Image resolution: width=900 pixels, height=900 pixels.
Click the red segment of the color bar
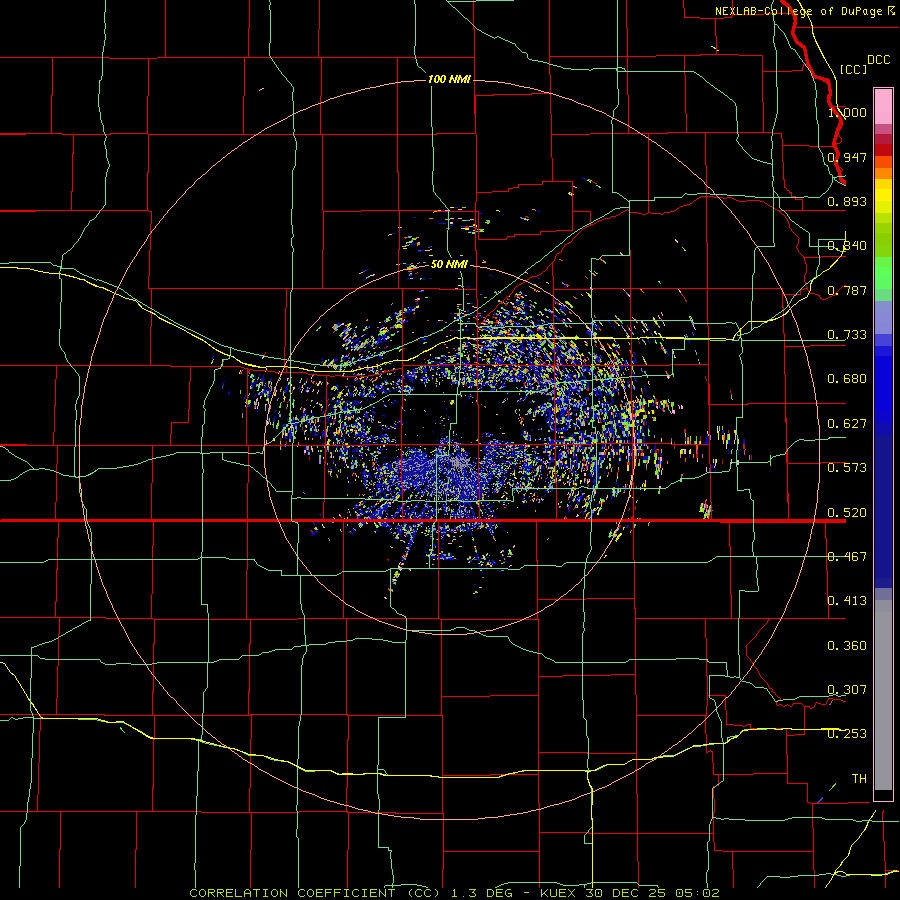pos(883,149)
